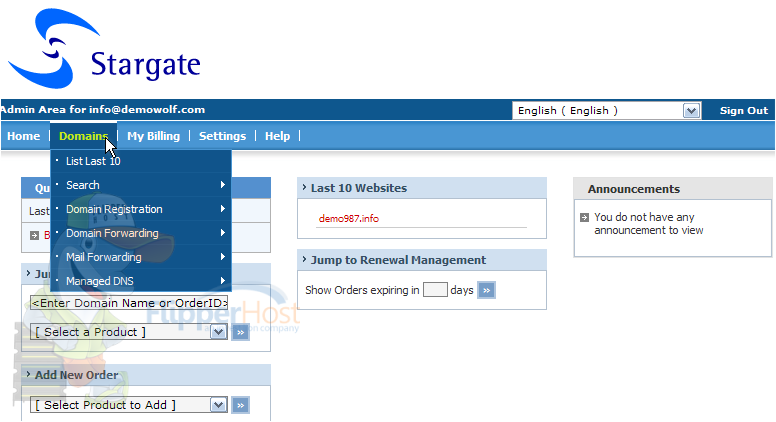
Task: Expand Domain Forwarding submenu
Action: (141, 233)
